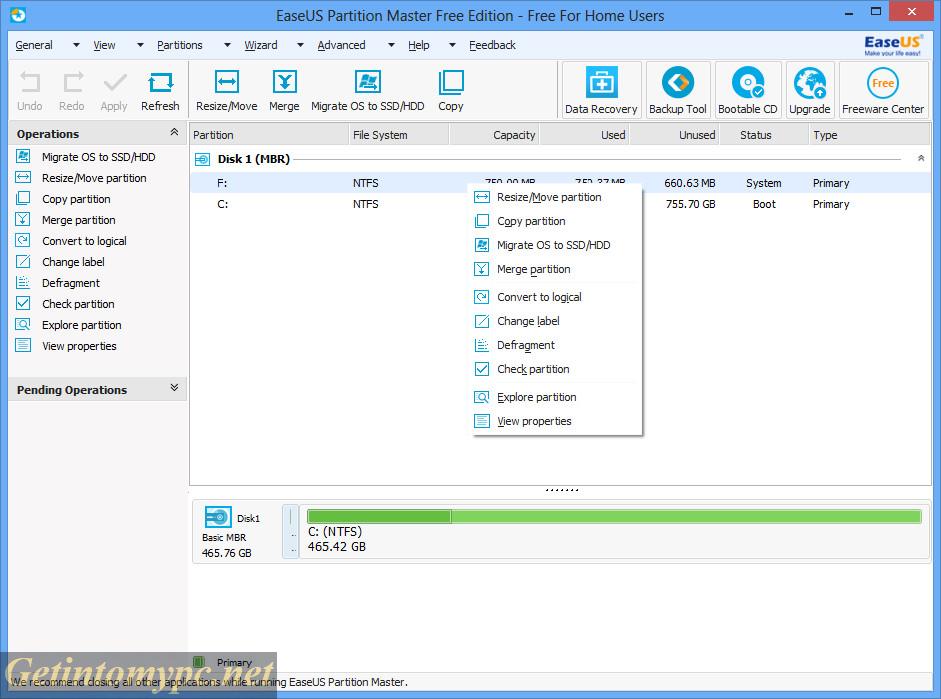Open the Feedback menu
Viewport: 941px width, 699px height.
492,45
